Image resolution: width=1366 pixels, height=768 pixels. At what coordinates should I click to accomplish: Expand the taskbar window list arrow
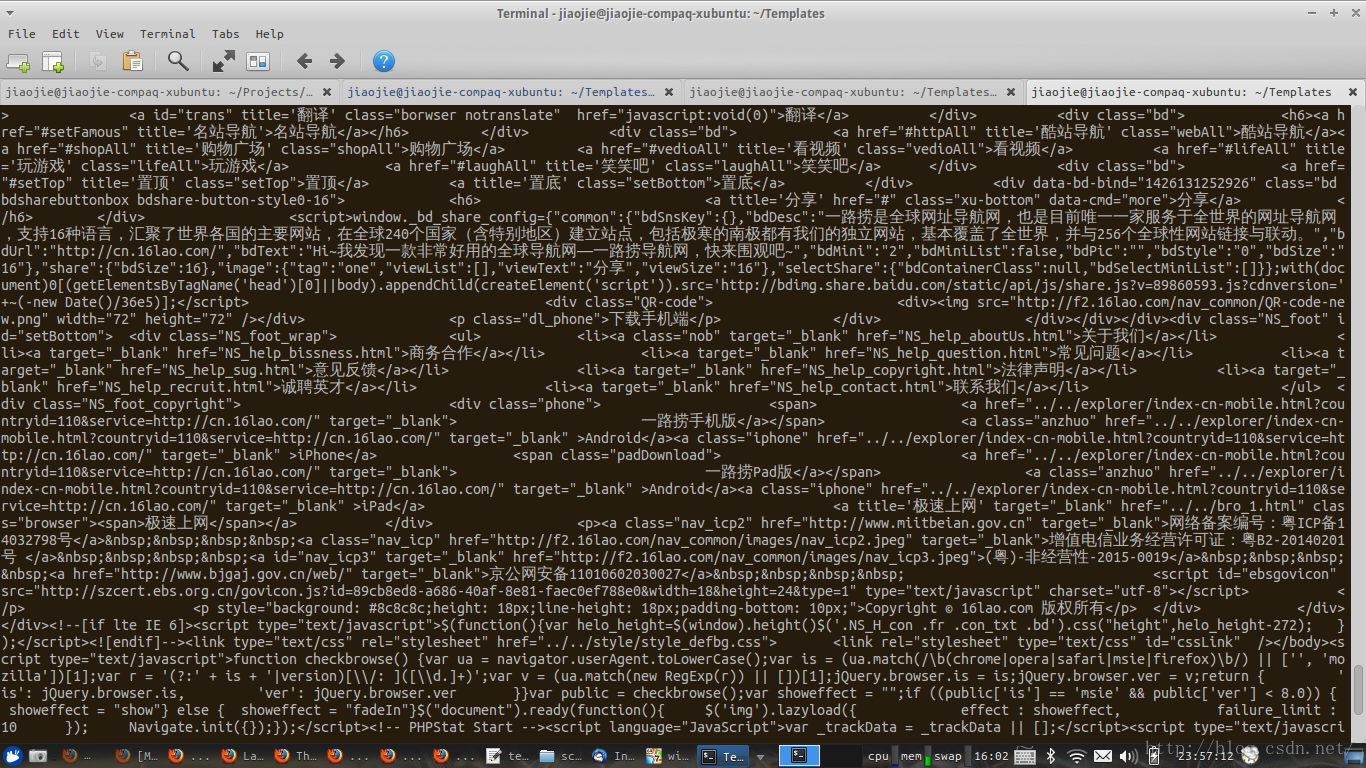click(x=760, y=756)
